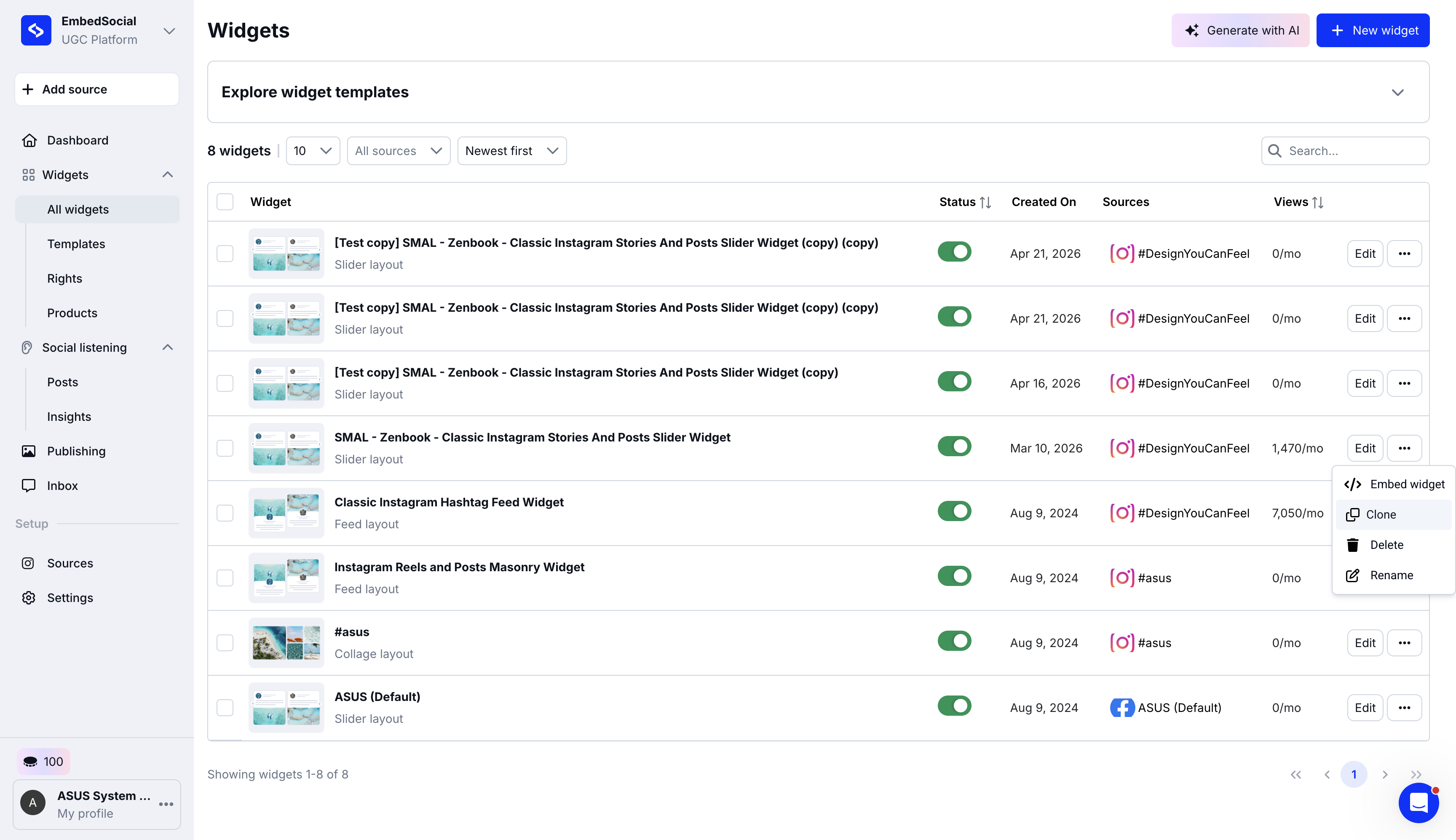Open three-dot menu for #asus Collage widget

point(1404,643)
